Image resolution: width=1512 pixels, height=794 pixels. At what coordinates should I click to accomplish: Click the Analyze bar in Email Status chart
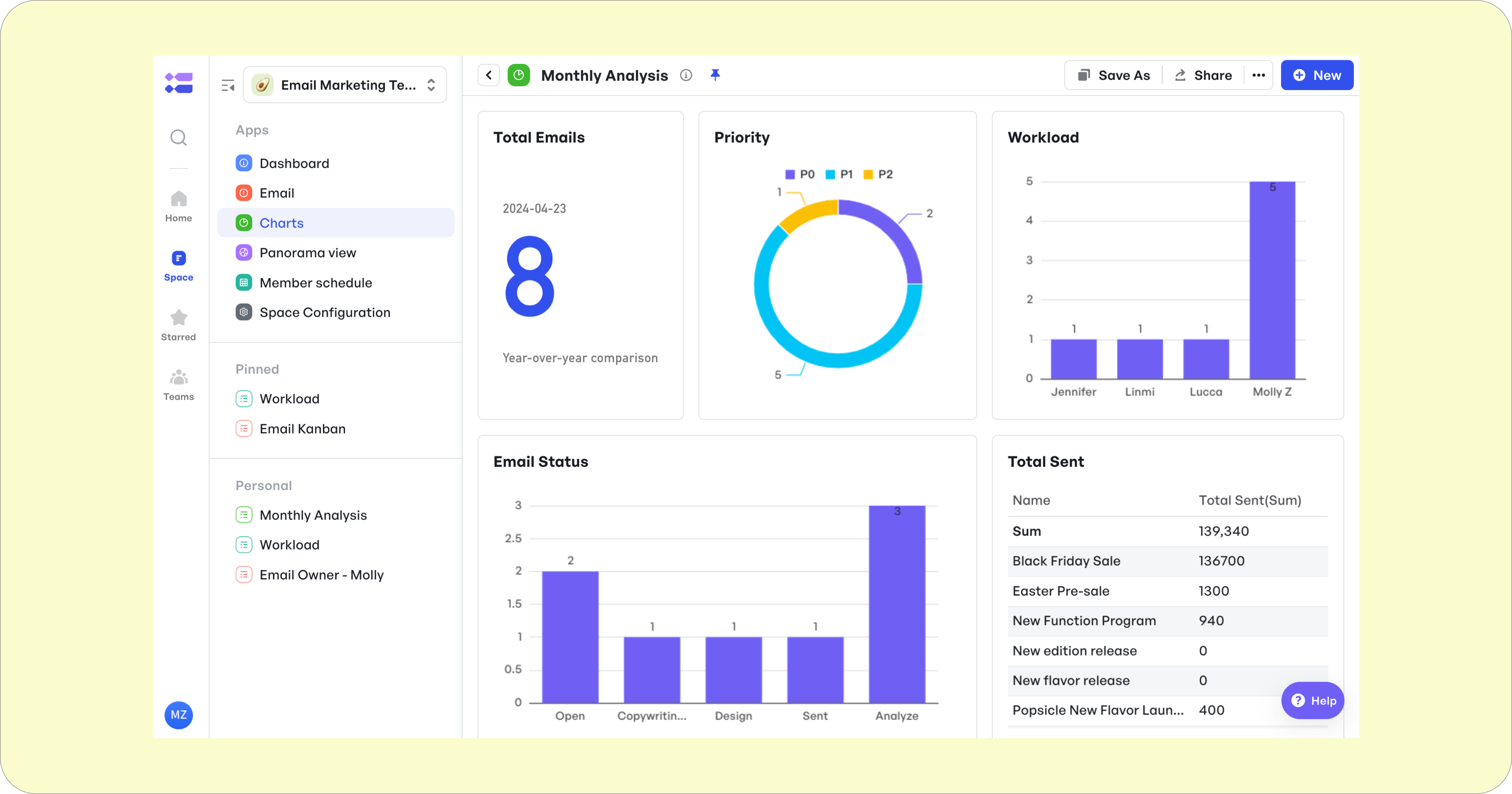897,604
